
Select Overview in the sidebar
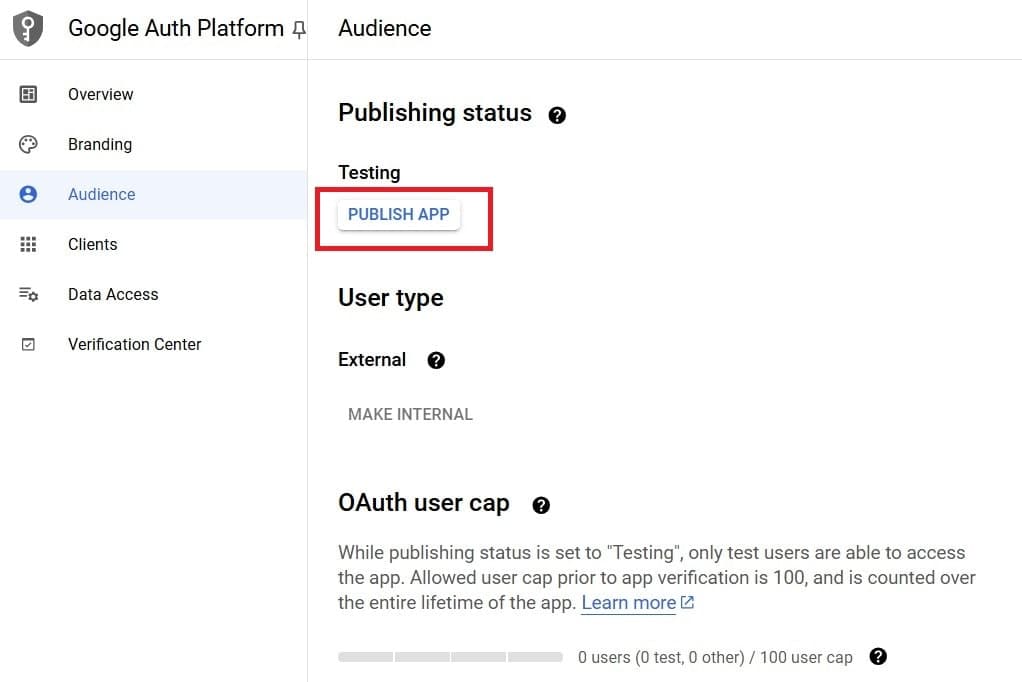click(100, 94)
